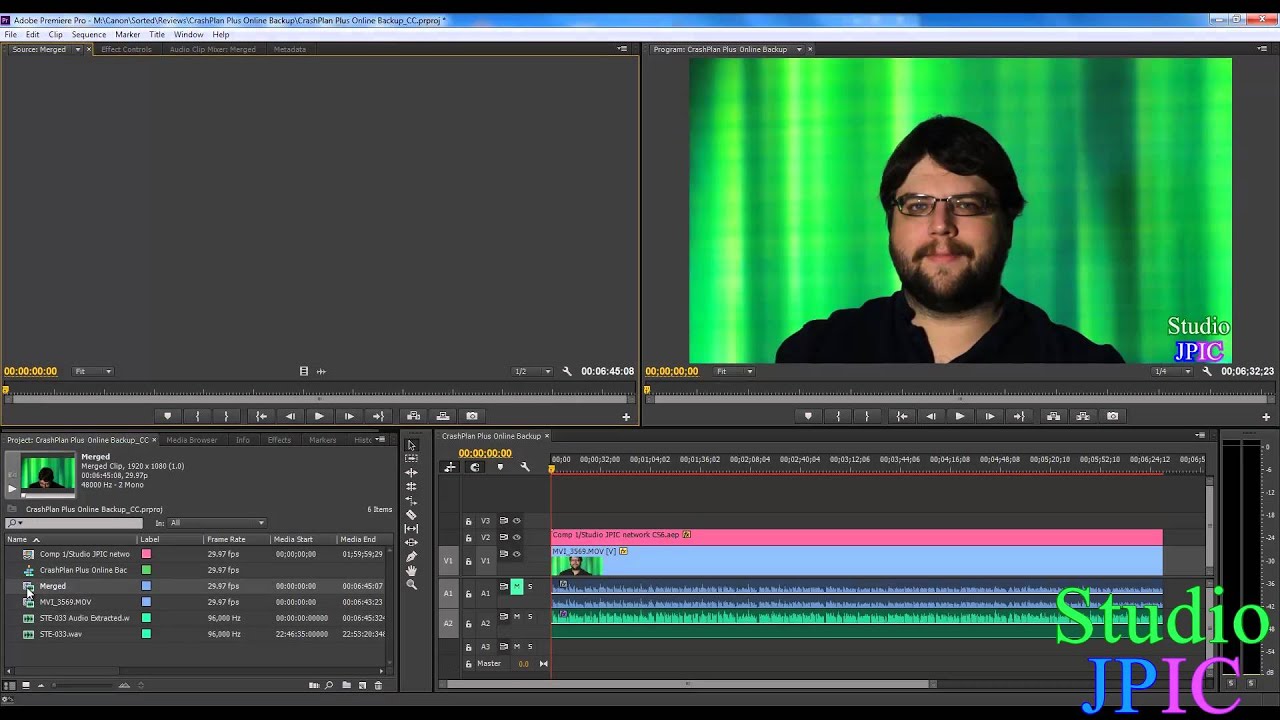Image resolution: width=1280 pixels, height=720 pixels.
Task: Open timeline display settings wrench
Action: point(525,467)
